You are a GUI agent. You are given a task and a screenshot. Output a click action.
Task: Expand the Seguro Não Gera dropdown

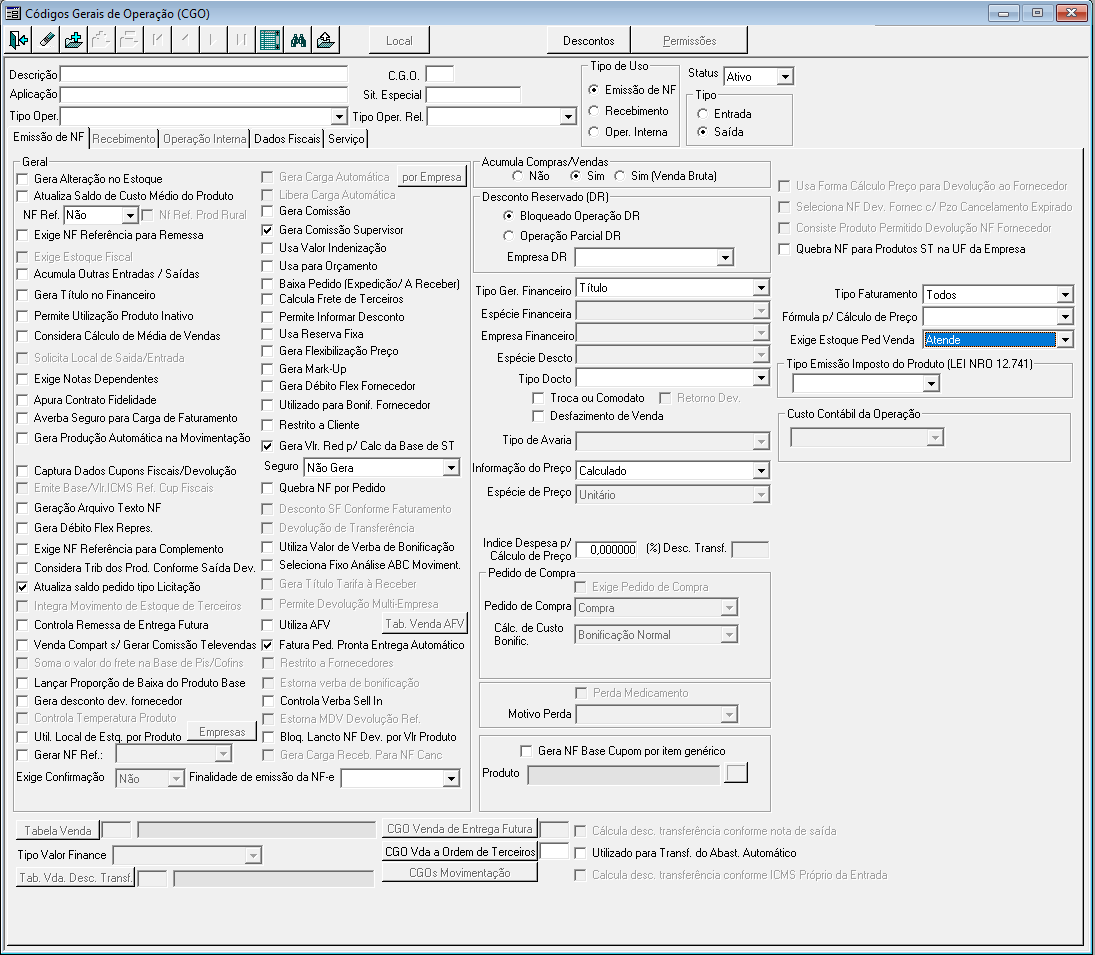tap(452, 468)
